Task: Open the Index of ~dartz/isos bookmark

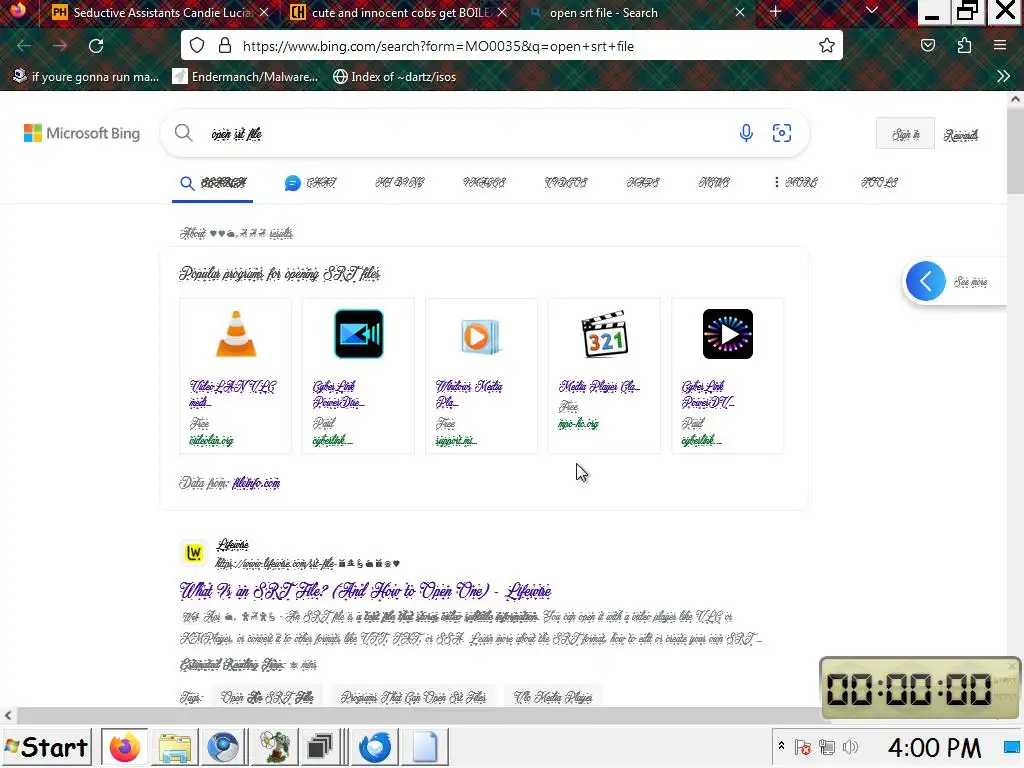Action: (x=394, y=76)
